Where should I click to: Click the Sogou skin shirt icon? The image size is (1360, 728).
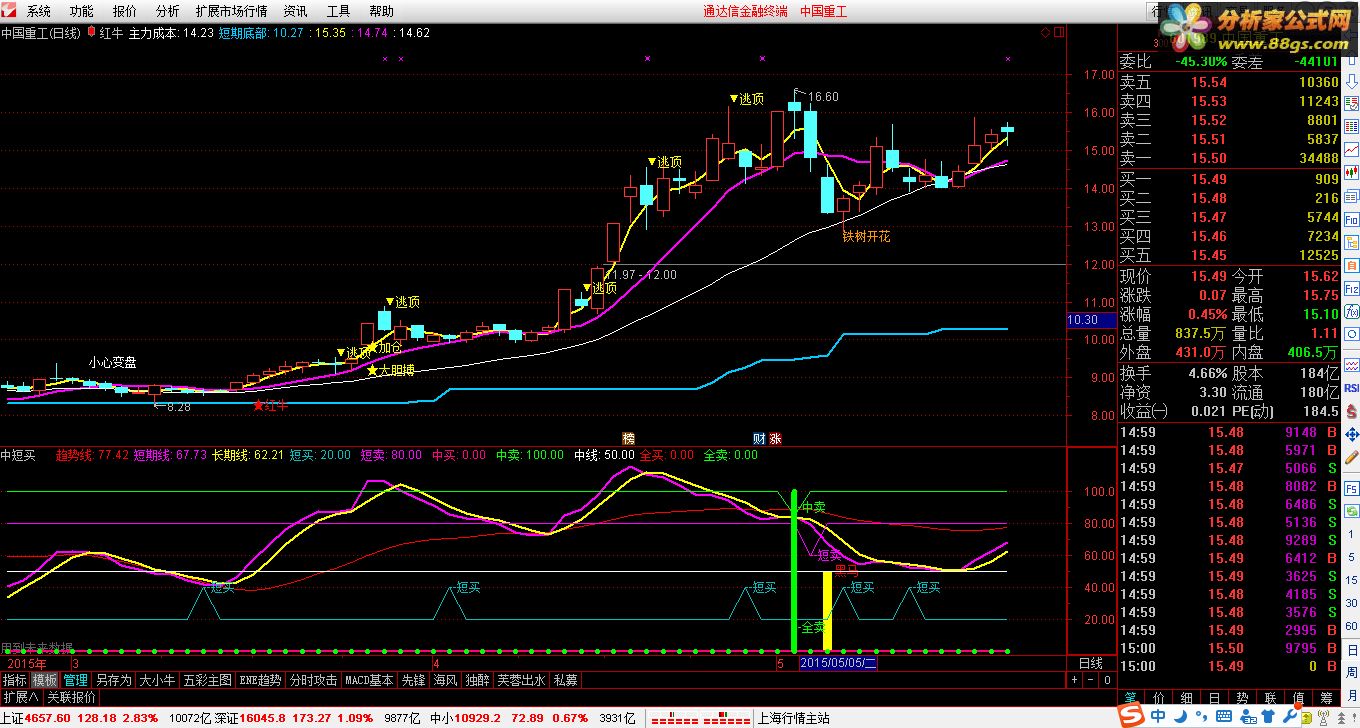tap(1268, 716)
